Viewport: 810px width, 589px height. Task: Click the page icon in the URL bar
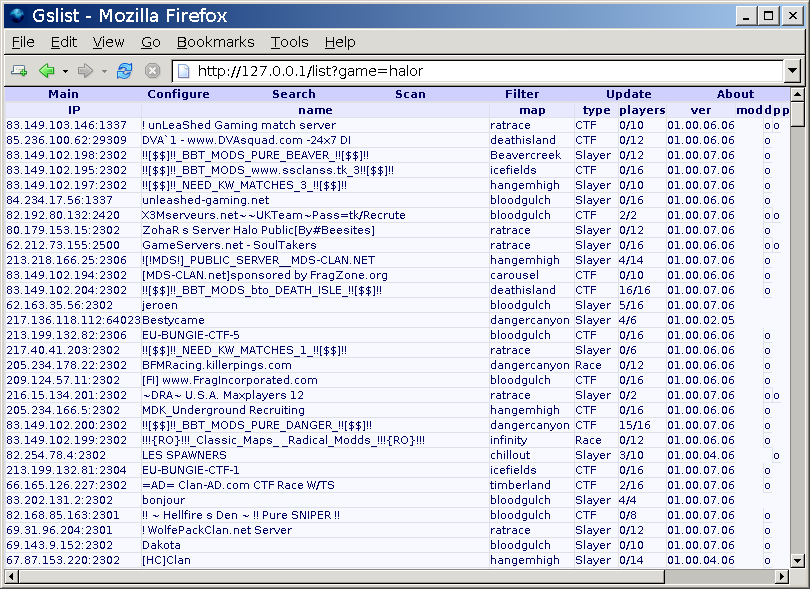coord(182,71)
